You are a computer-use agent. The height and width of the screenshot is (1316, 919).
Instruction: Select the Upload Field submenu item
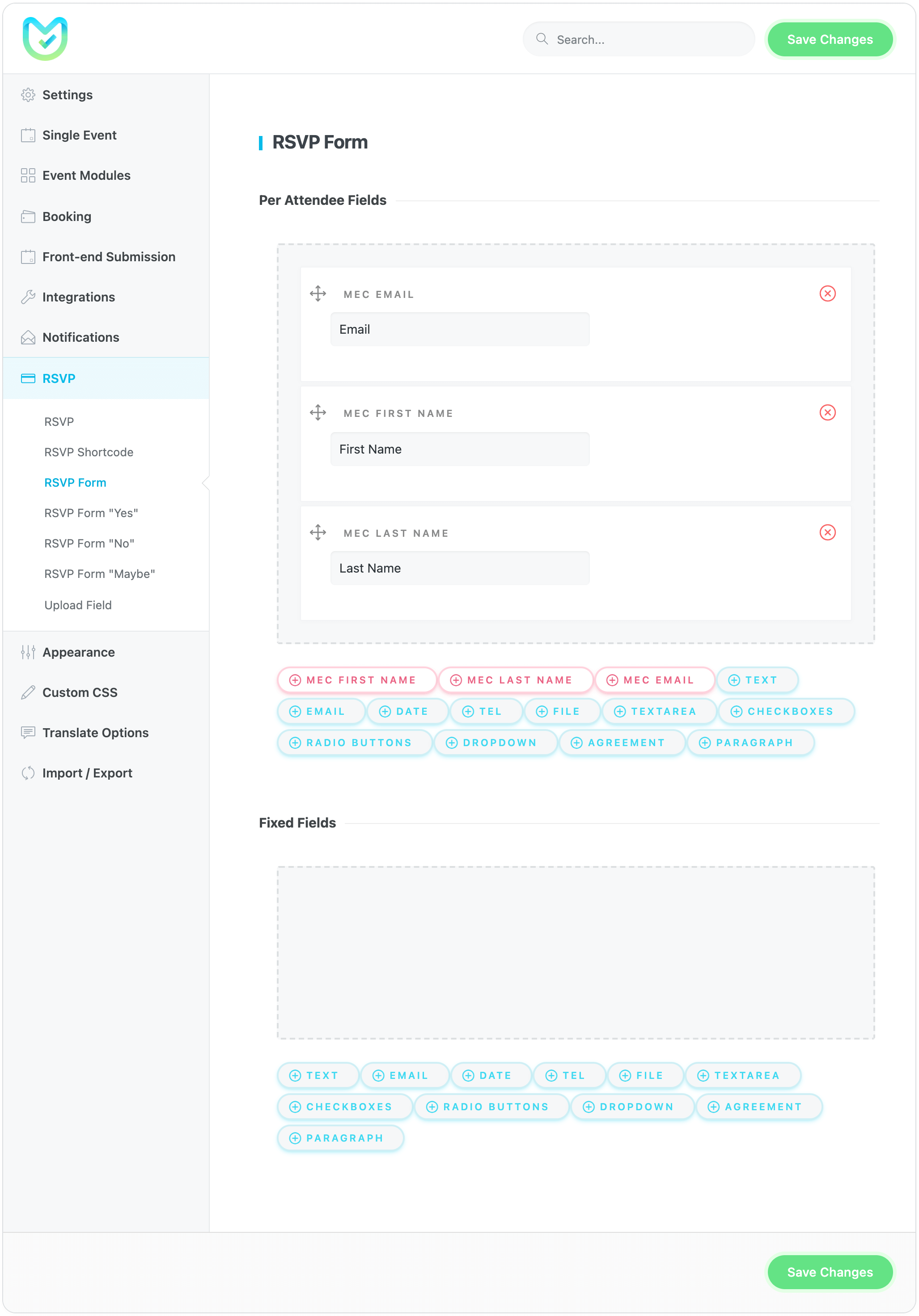tap(78, 605)
